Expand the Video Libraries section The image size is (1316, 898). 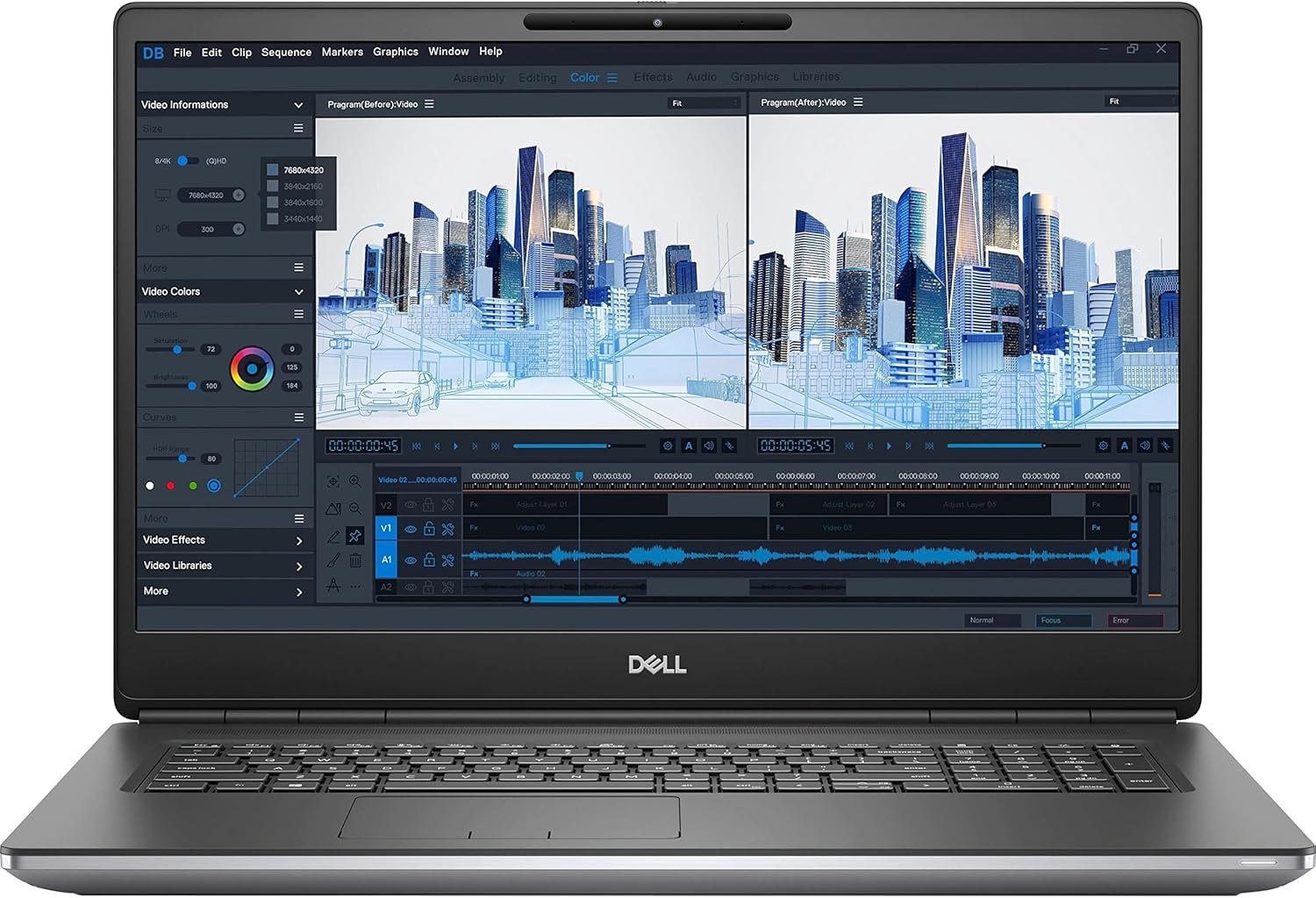pyautogui.click(x=299, y=567)
